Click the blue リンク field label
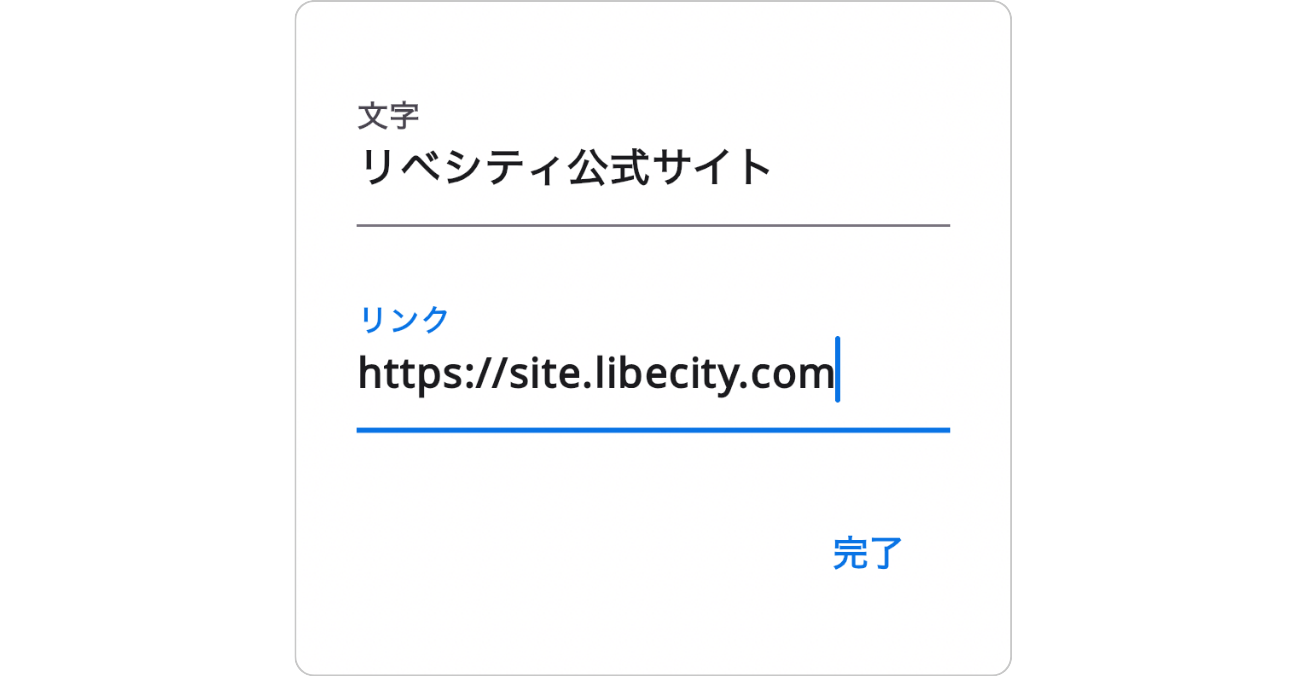 [x=404, y=320]
